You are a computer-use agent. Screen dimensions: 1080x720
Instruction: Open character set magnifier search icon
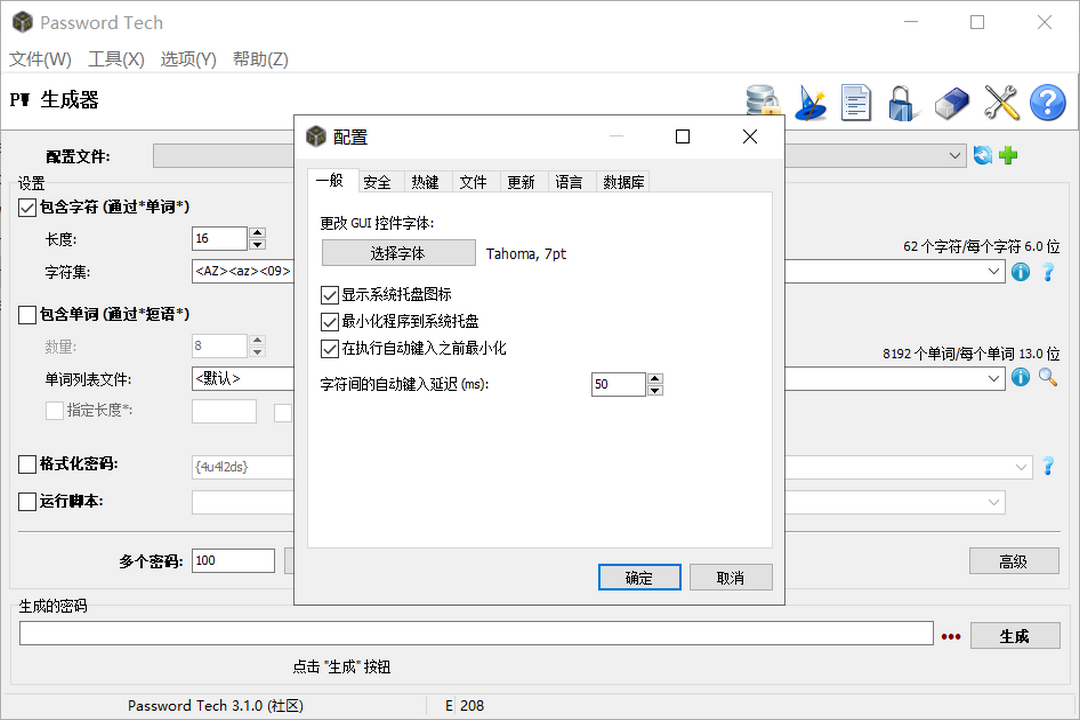pos(1047,378)
